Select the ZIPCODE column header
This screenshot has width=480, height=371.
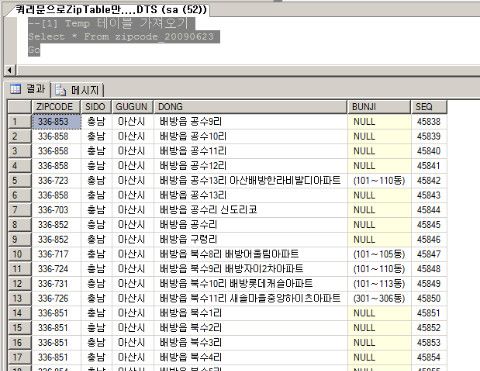[x=56, y=107]
